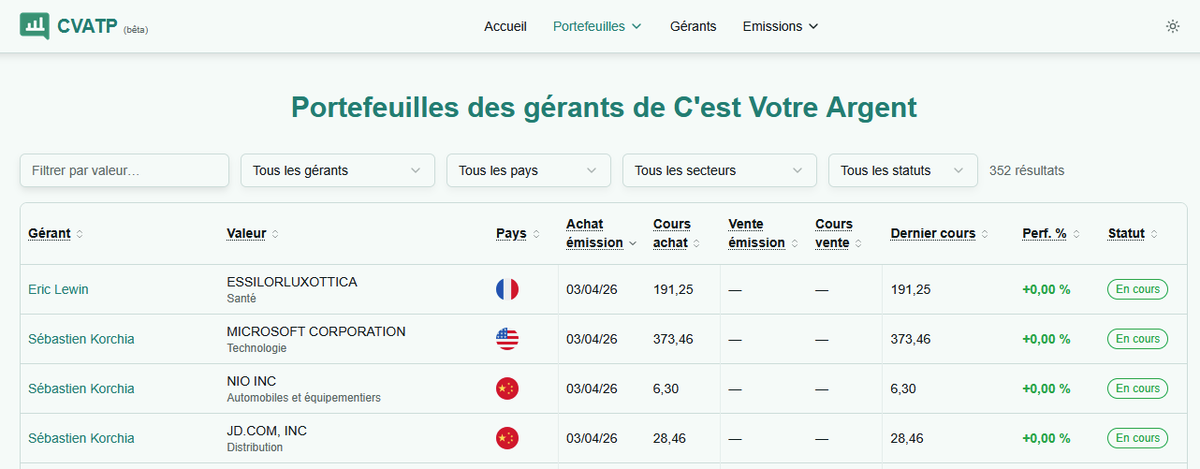This screenshot has width=1200, height=469.
Task: Click the US flag in MICROSOFT CORPORATION row
Action: 507,339
